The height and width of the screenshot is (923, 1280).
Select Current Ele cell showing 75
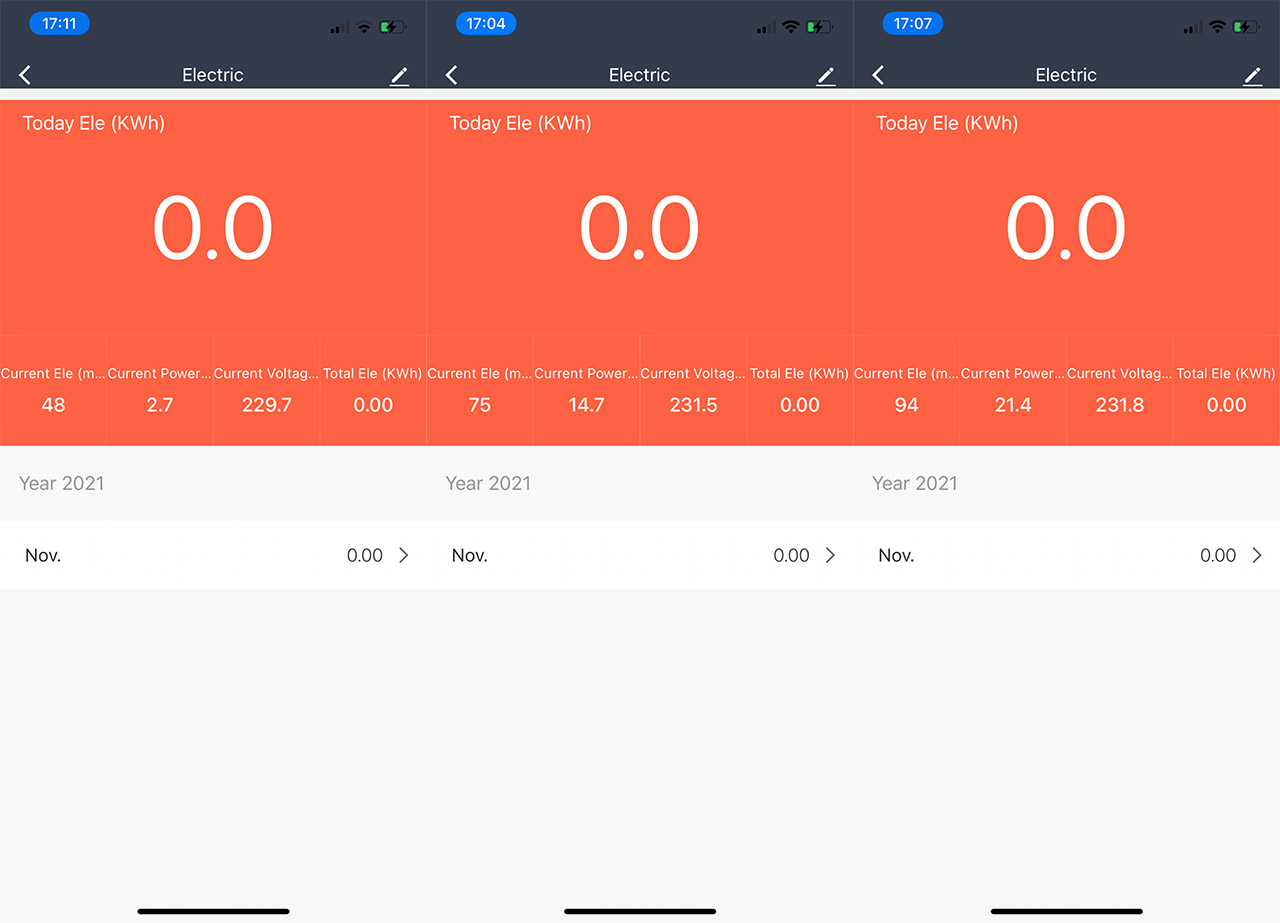point(480,390)
